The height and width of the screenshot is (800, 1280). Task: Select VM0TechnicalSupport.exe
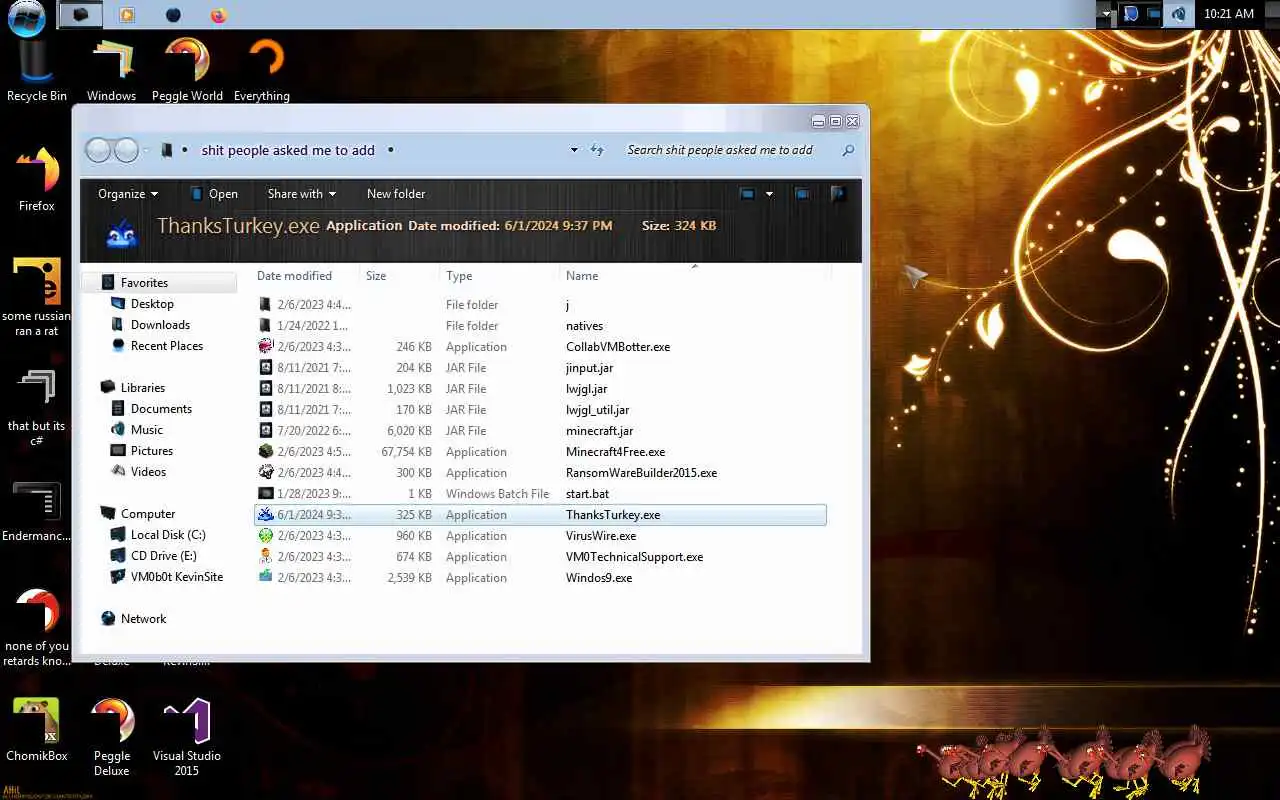tap(540, 557)
